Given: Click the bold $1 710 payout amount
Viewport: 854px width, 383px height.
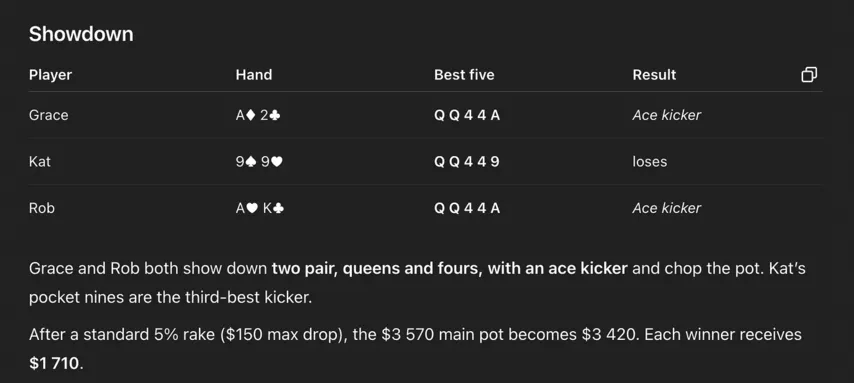Looking at the screenshot, I should [x=54, y=363].
